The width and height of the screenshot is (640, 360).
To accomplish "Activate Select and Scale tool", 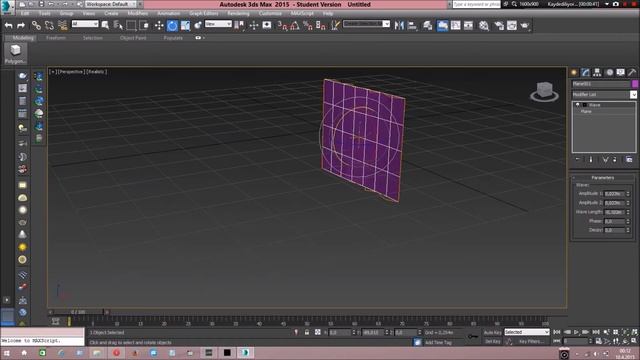I will [185, 25].
